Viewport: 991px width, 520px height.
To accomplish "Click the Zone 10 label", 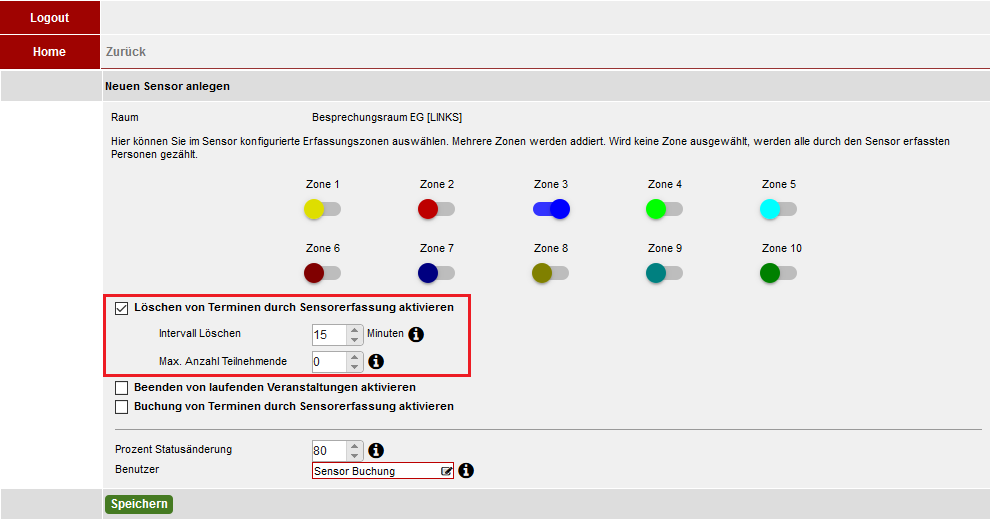I will 781,248.
